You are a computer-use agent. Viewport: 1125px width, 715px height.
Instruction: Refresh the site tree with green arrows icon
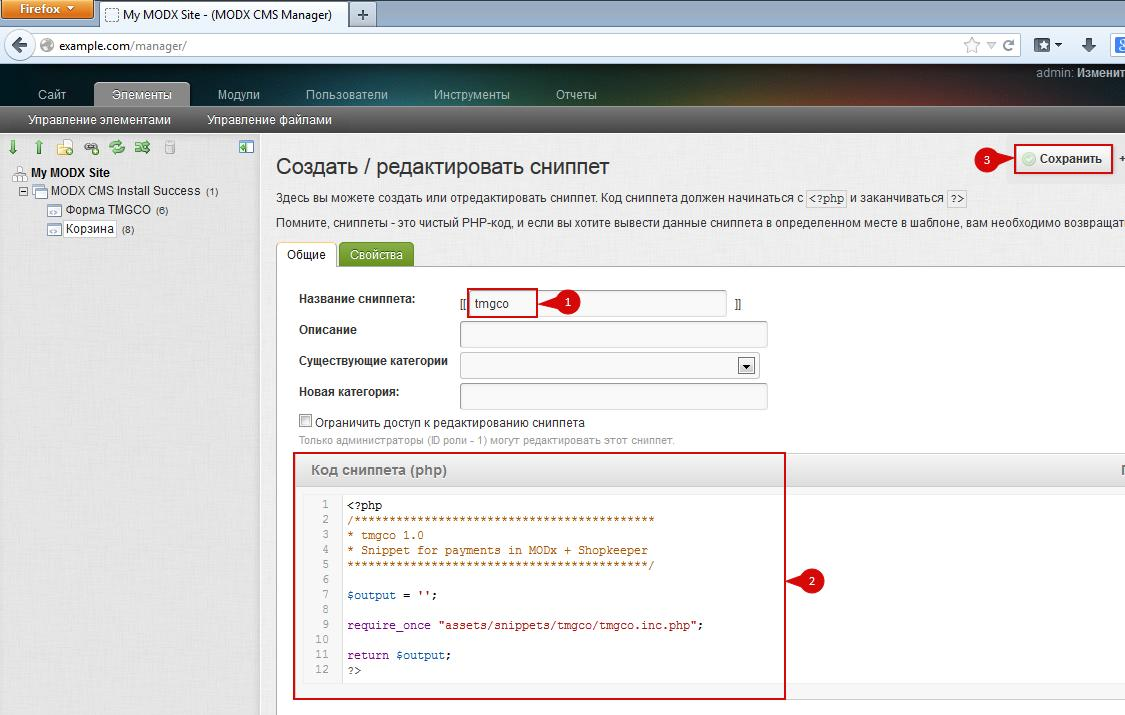(117, 148)
